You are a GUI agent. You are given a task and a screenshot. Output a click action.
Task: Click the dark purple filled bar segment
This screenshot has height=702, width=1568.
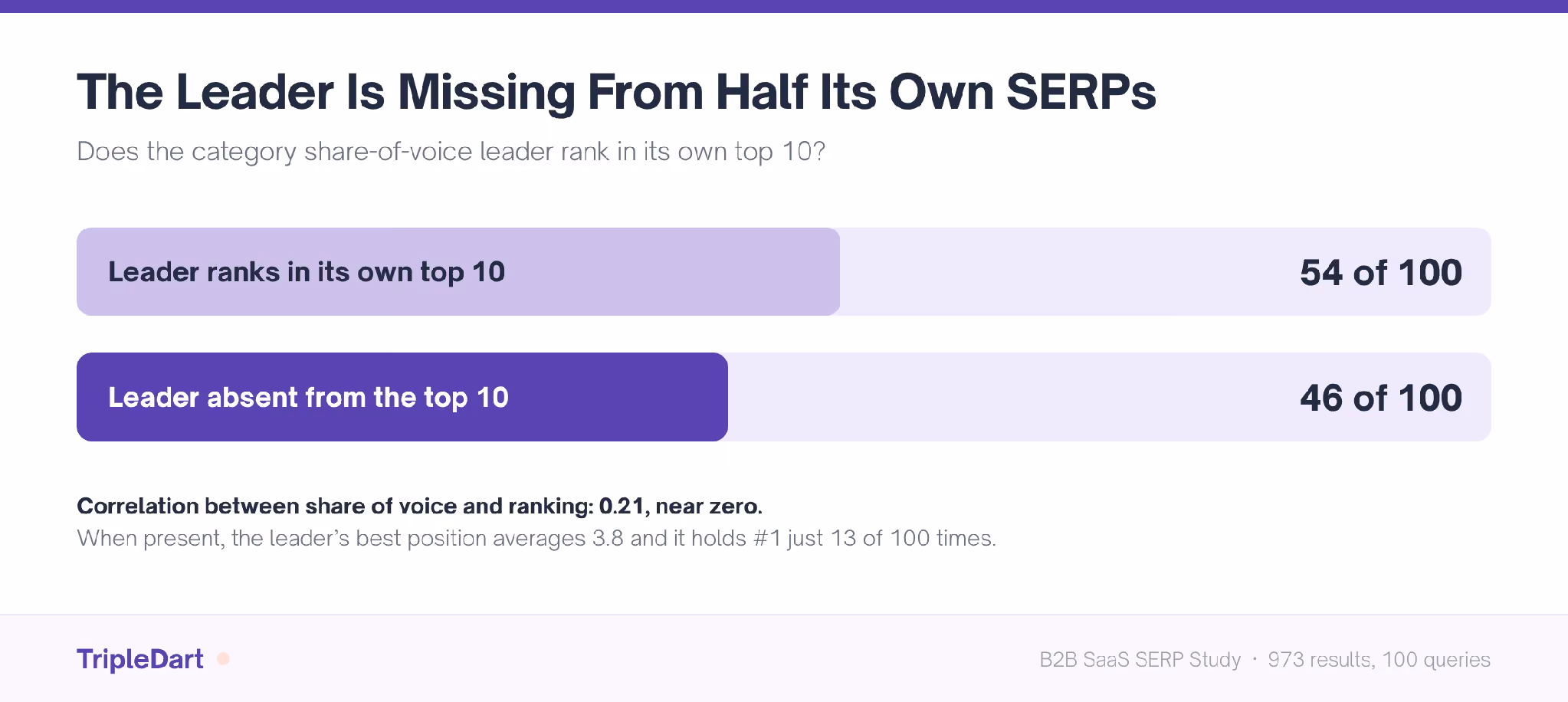click(402, 397)
